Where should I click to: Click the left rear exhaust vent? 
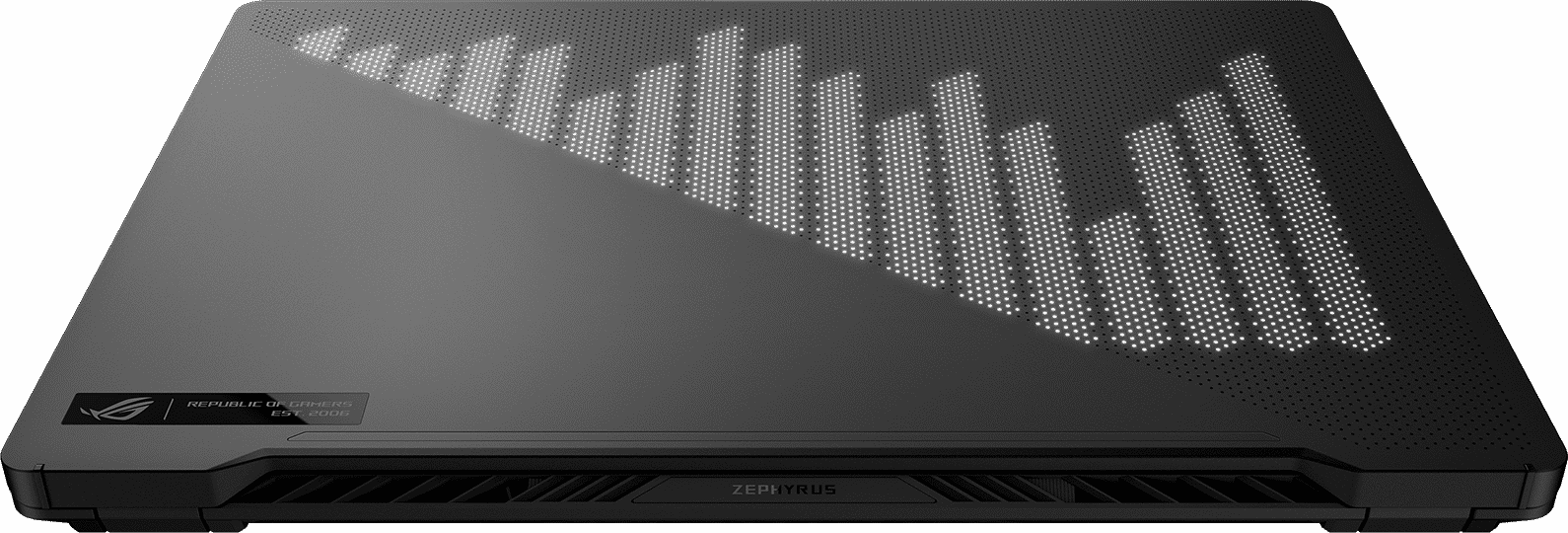point(444,488)
